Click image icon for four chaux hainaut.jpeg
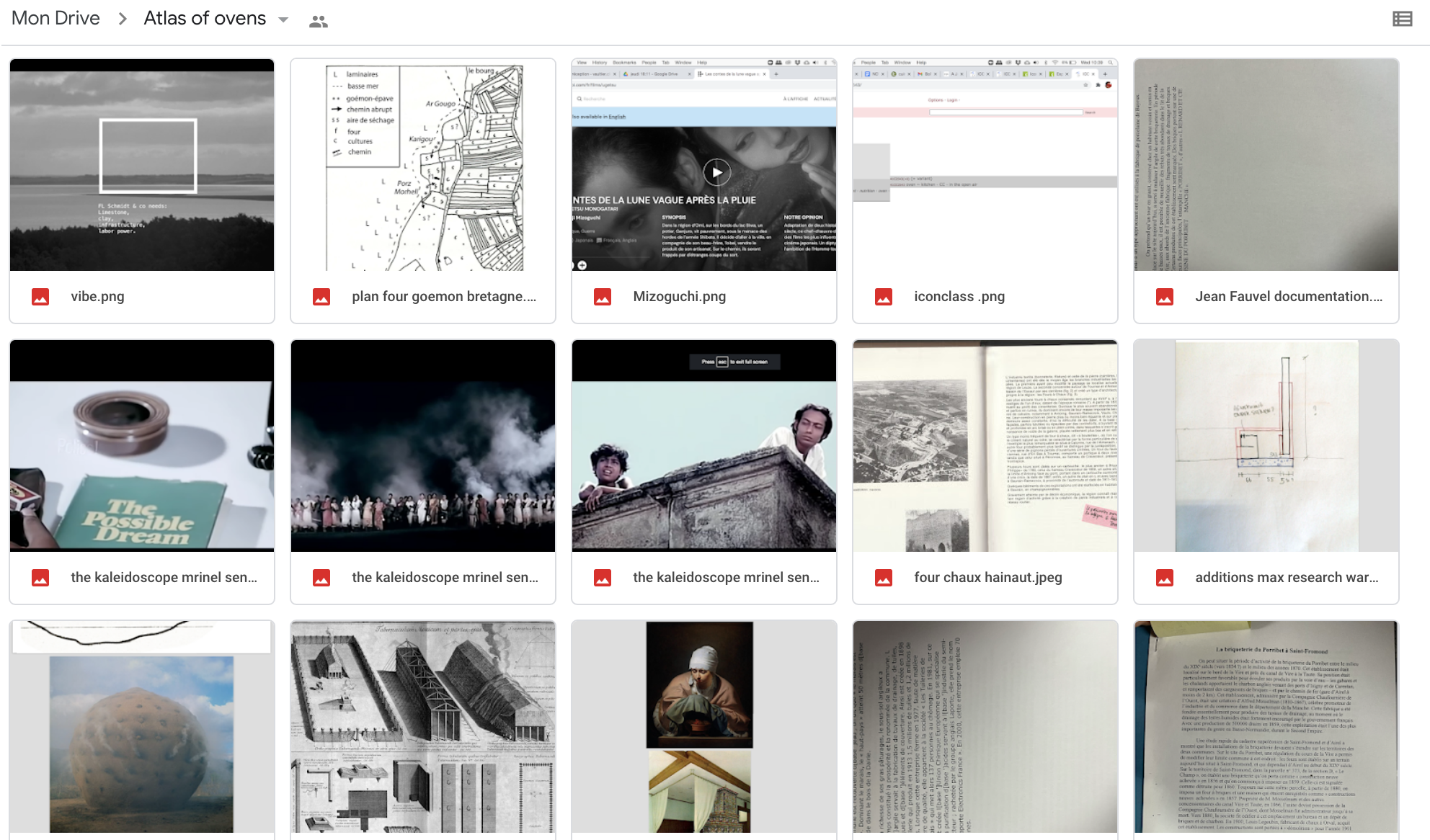 click(x=884, y=578)
